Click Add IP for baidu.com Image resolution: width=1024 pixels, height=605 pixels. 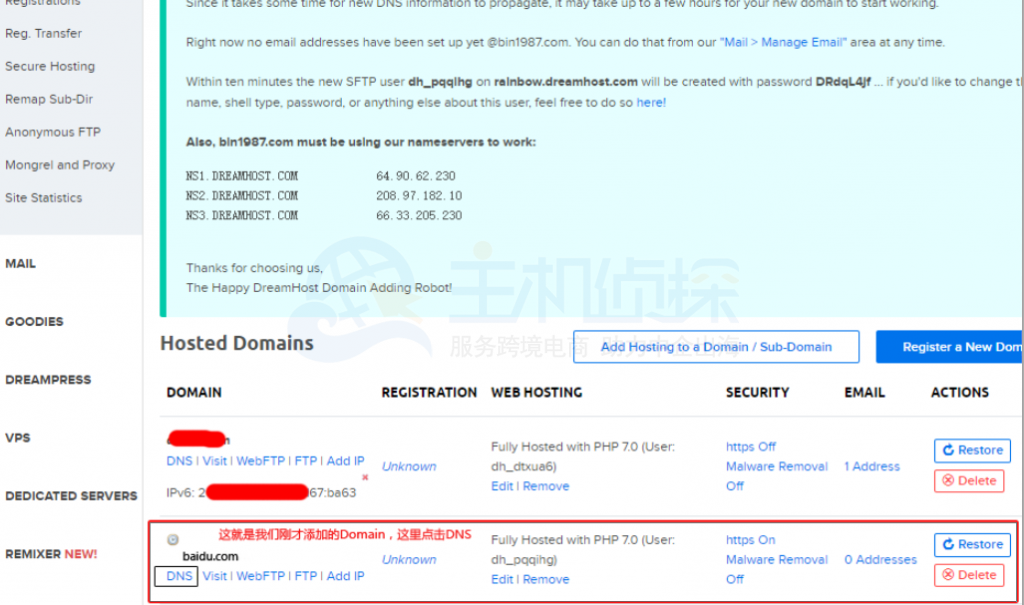tap(345, 576)
